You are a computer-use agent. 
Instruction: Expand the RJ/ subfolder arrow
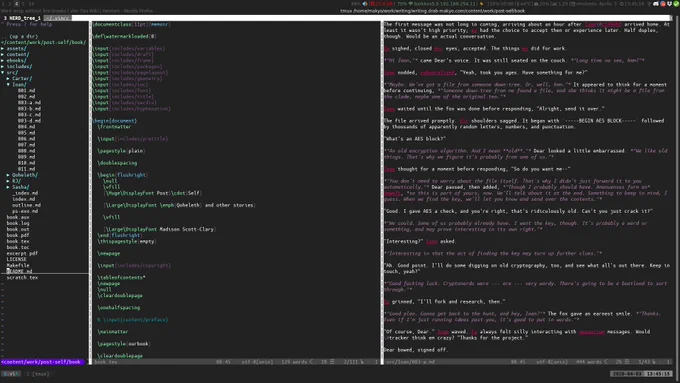[8, 181]
